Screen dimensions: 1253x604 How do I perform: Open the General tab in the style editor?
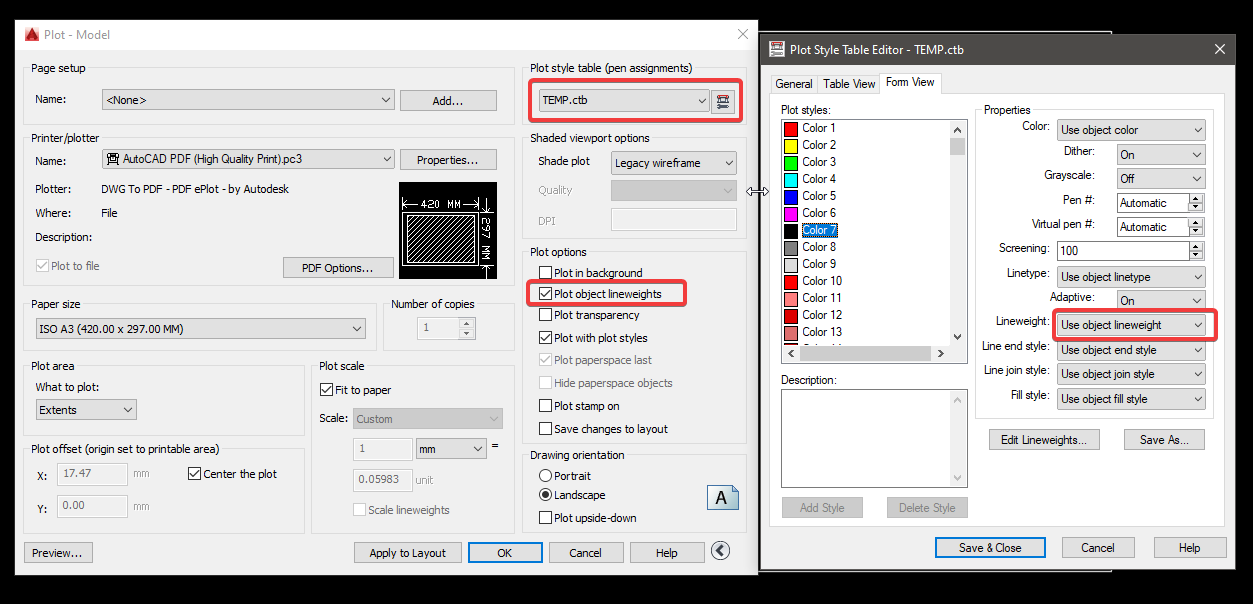pos(793,83)
